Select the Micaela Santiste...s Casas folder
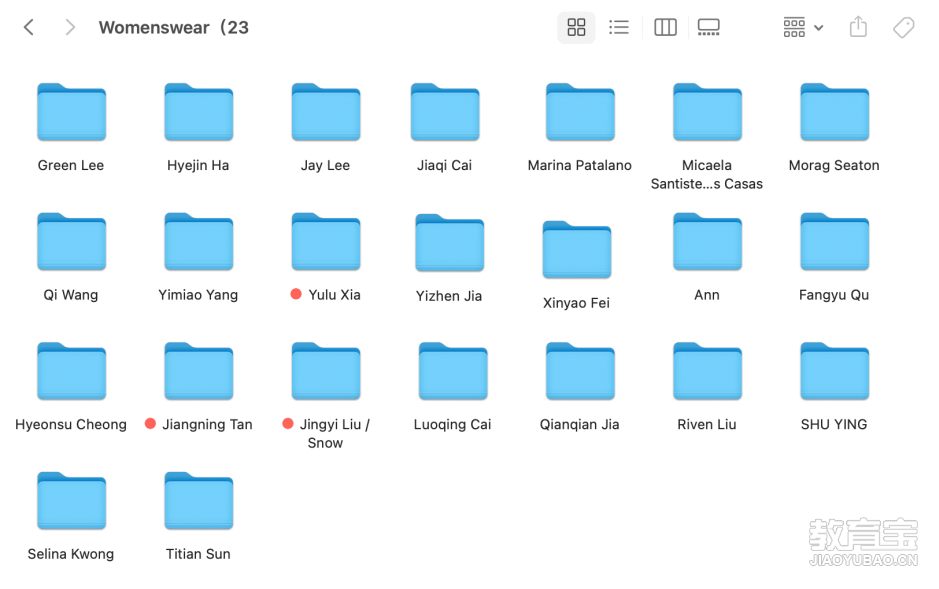This screenshot has width=939, height=589. click(x=707, y=112)
